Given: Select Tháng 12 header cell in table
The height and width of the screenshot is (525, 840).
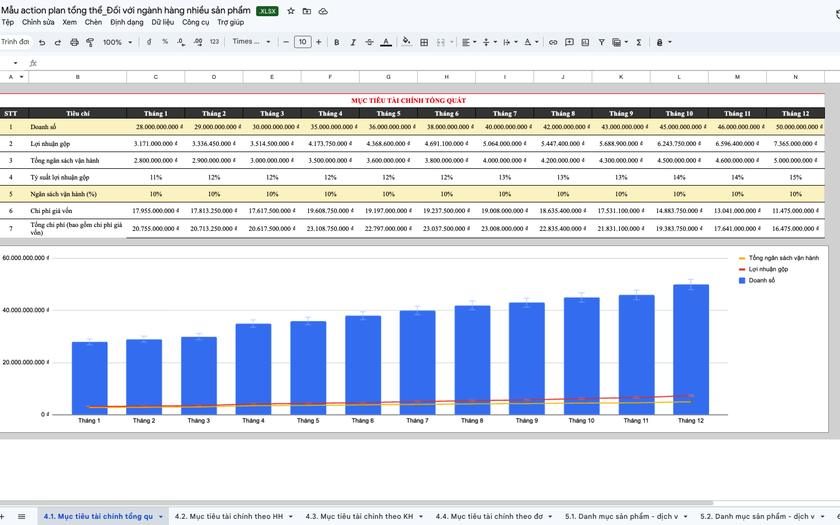Looking at the screenshot, I should point(796,114).
